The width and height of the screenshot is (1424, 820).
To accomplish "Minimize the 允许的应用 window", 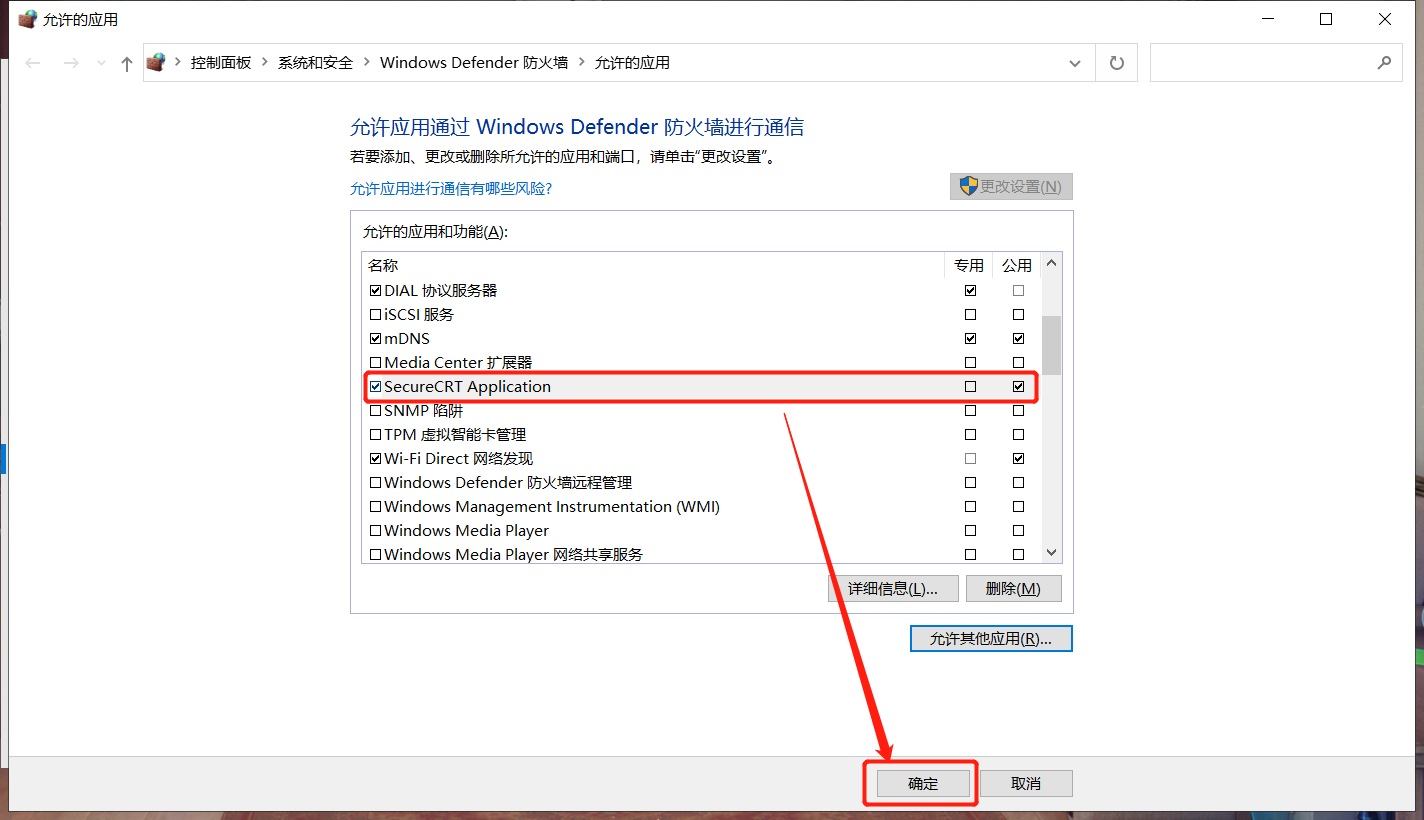I will click(x=1268, y=19).
